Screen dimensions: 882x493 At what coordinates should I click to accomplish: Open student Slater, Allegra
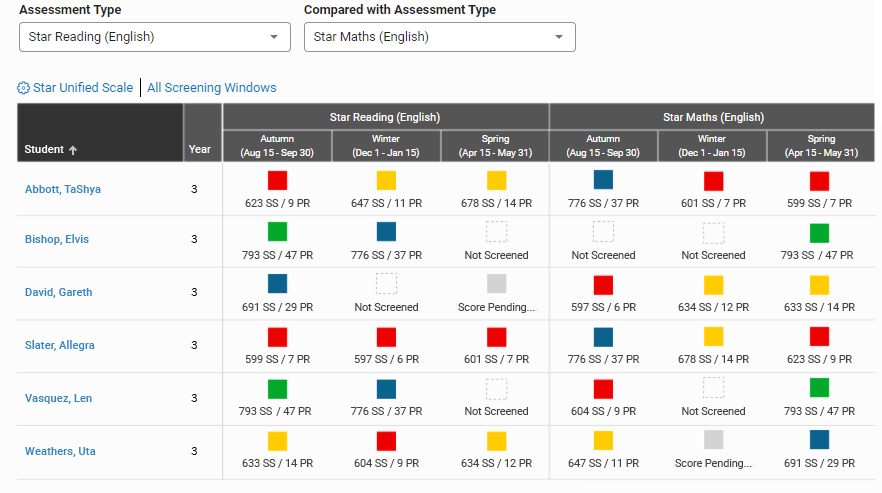click(x=60, y=345)
